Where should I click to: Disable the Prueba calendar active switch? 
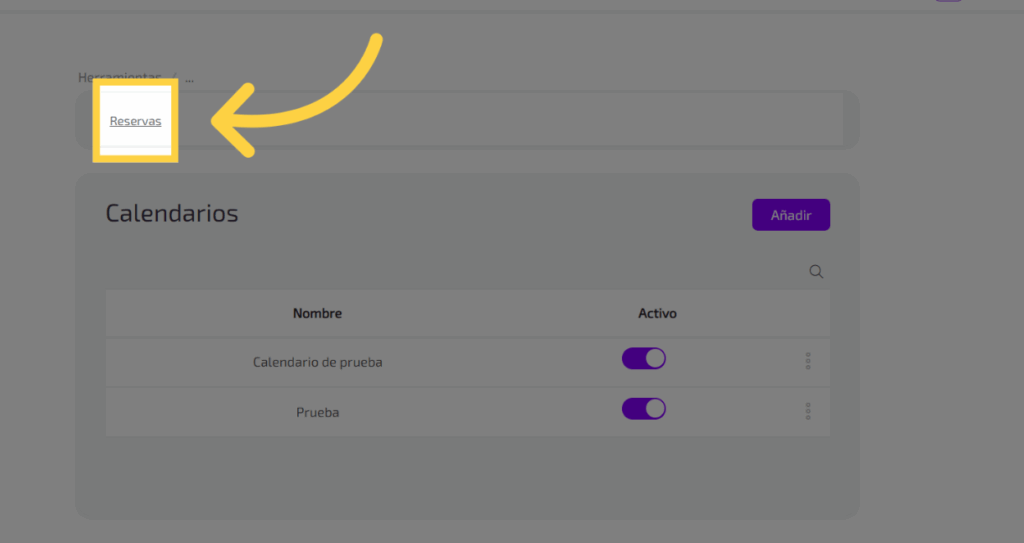[644, 409]
